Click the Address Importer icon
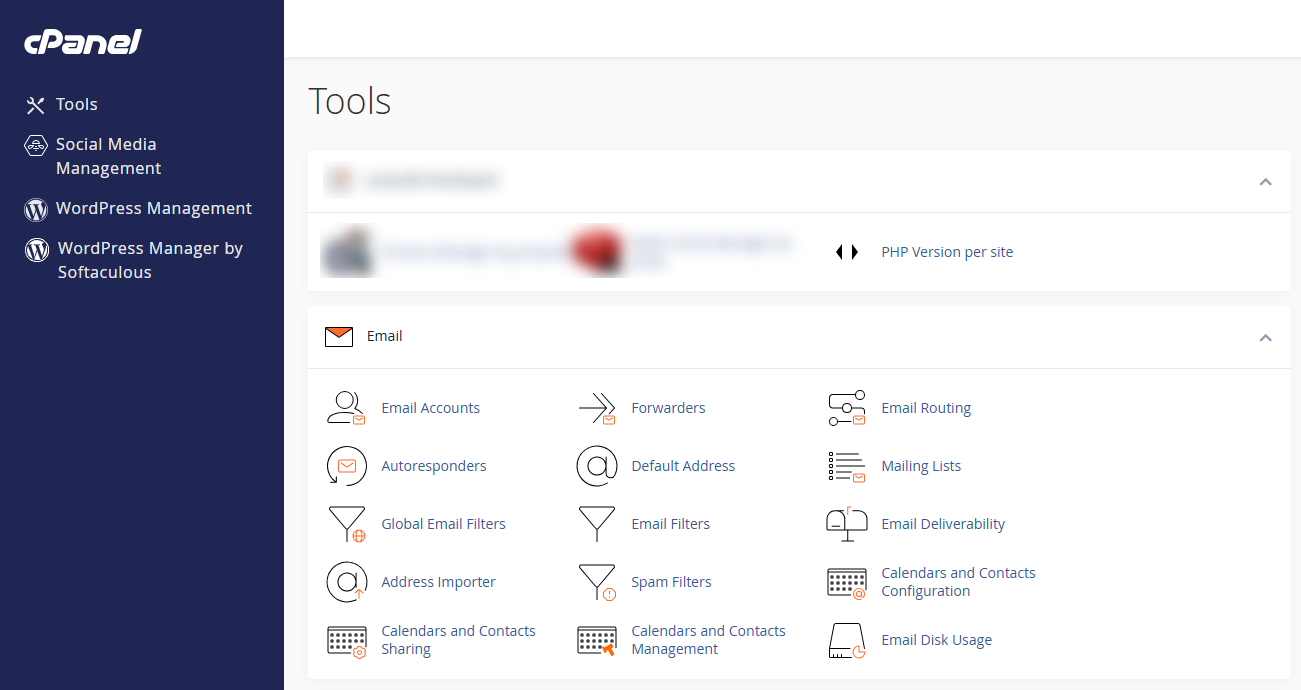The height and width of the screenshot is (690, 1301). point(346,582)
